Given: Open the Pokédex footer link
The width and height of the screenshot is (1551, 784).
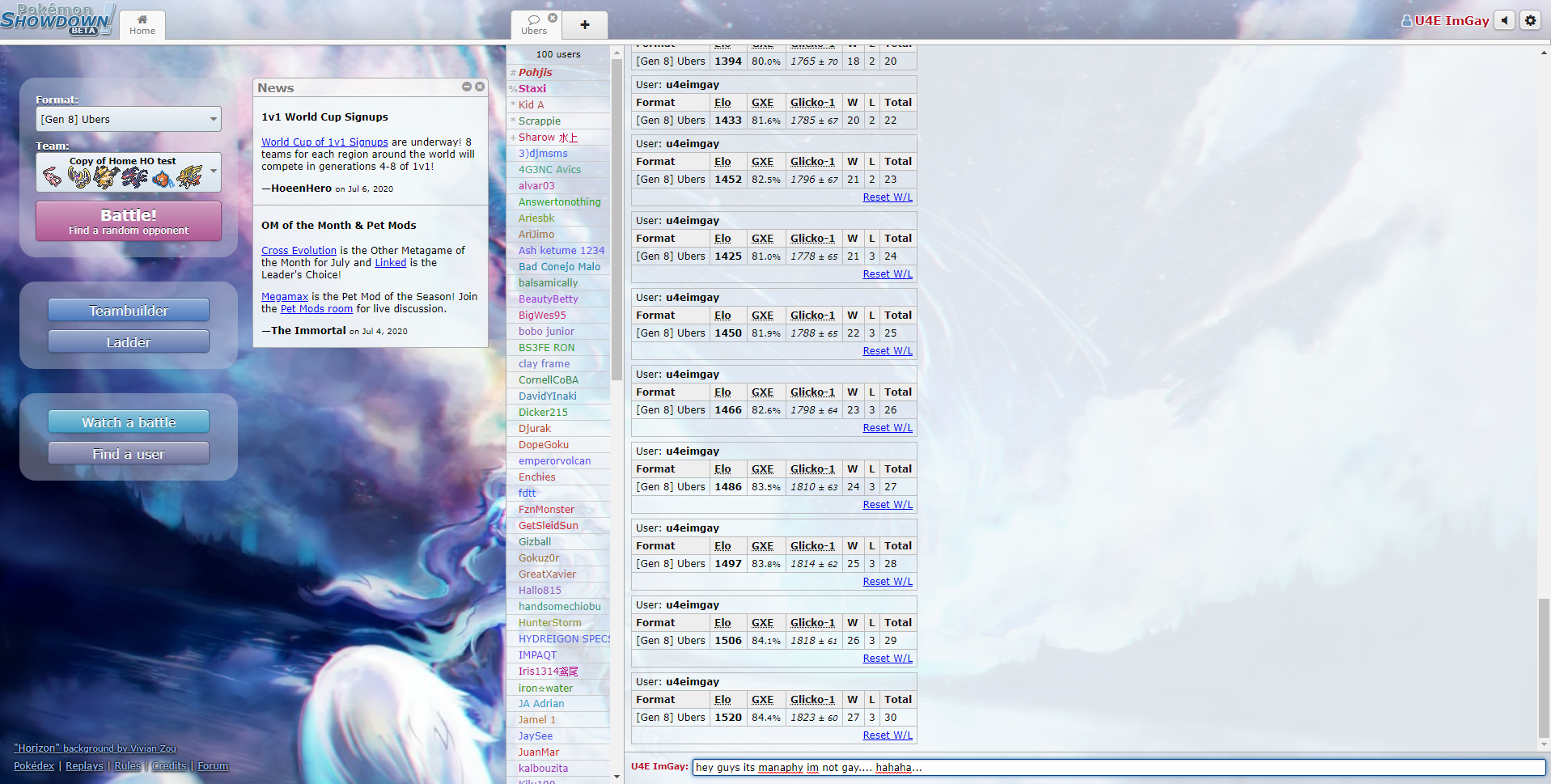Looking at the screenshot, I should pos(34,765).
